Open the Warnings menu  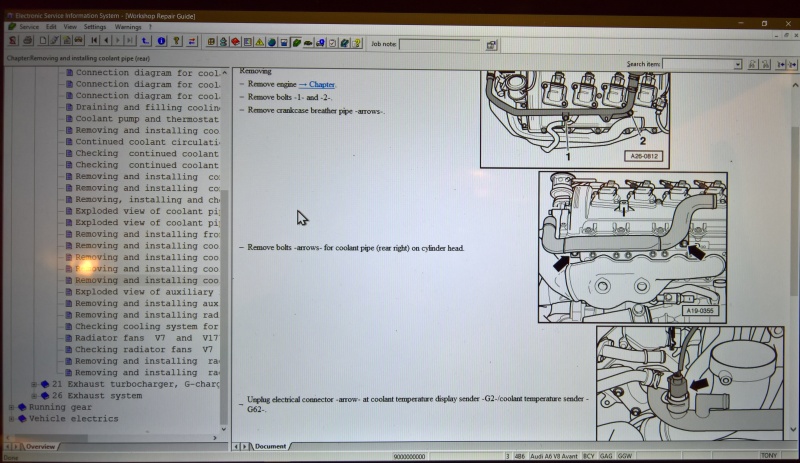click(x=128, y=27)
